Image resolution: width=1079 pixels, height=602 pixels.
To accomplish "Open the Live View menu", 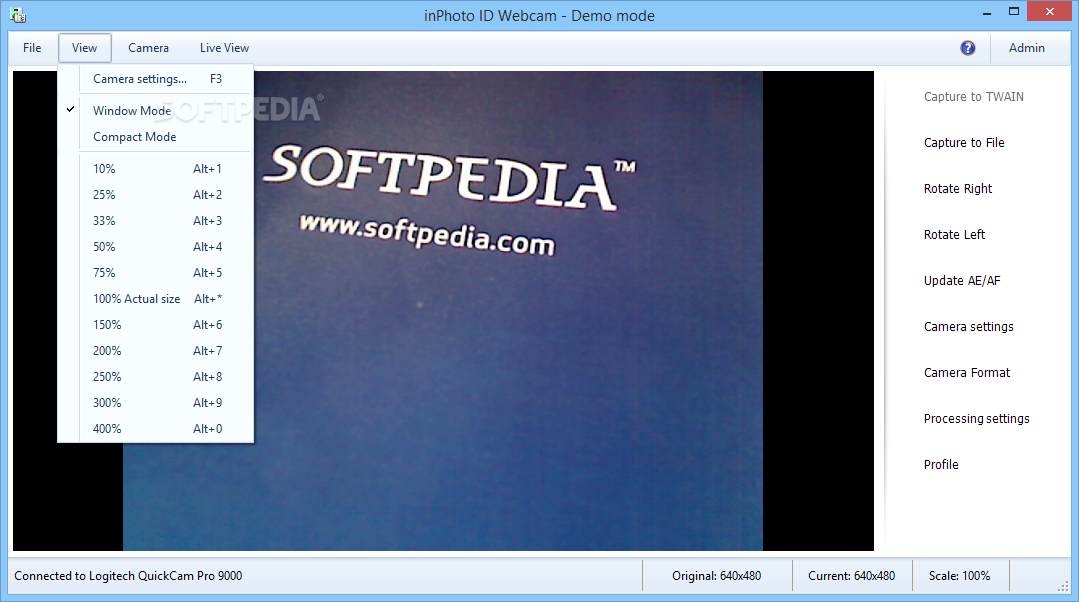I will [x=224, y=47].
